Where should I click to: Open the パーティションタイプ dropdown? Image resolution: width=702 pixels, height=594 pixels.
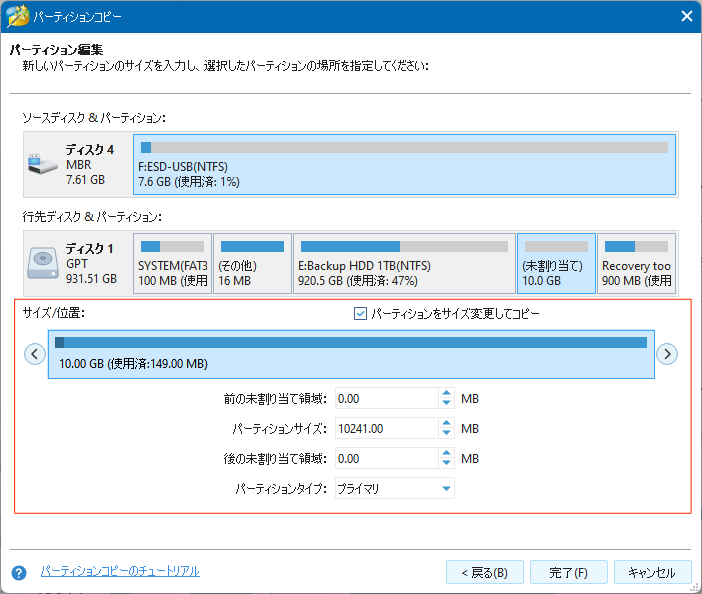[444, 489]
